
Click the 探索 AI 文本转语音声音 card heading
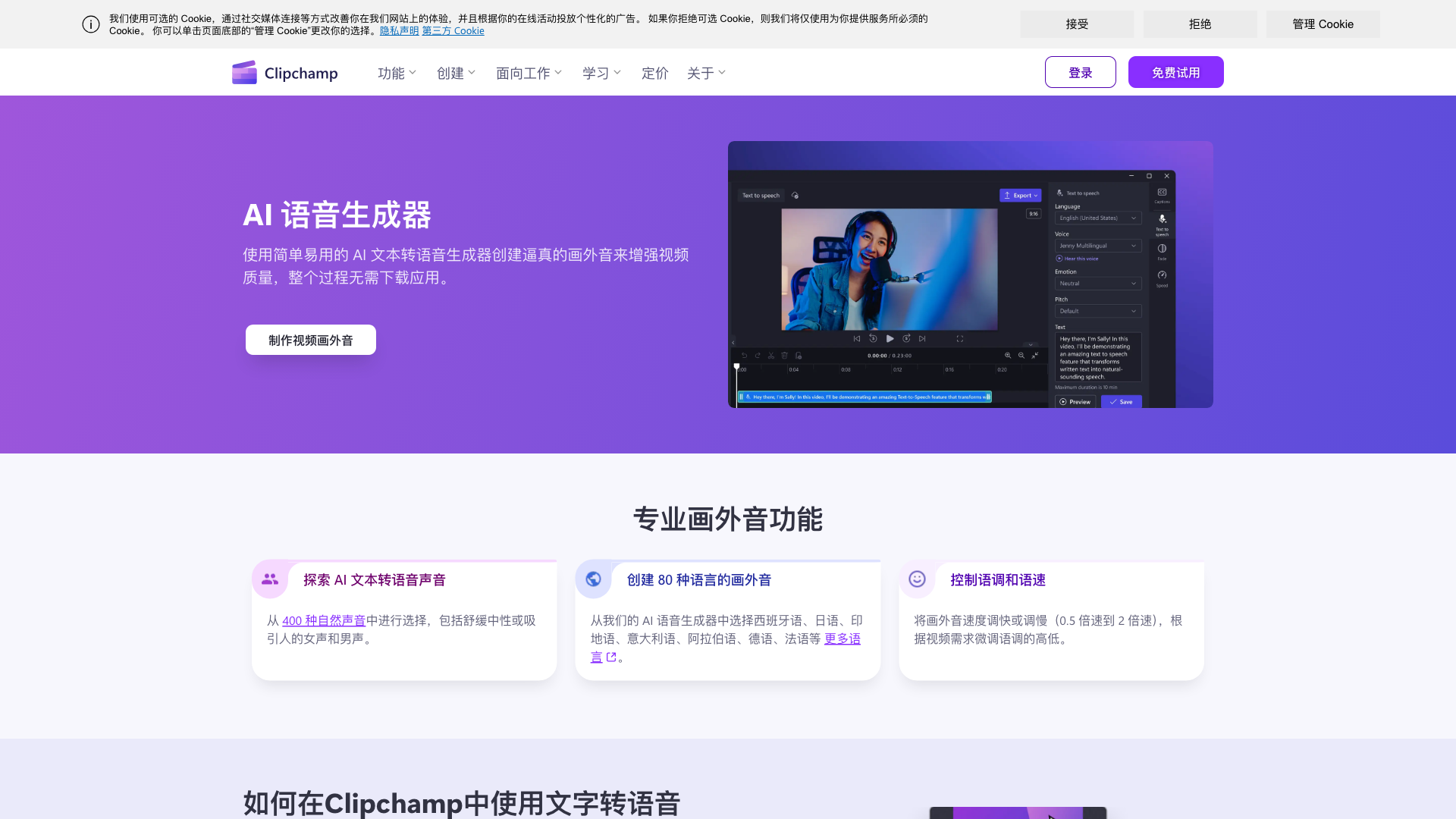tap(375, 580)
